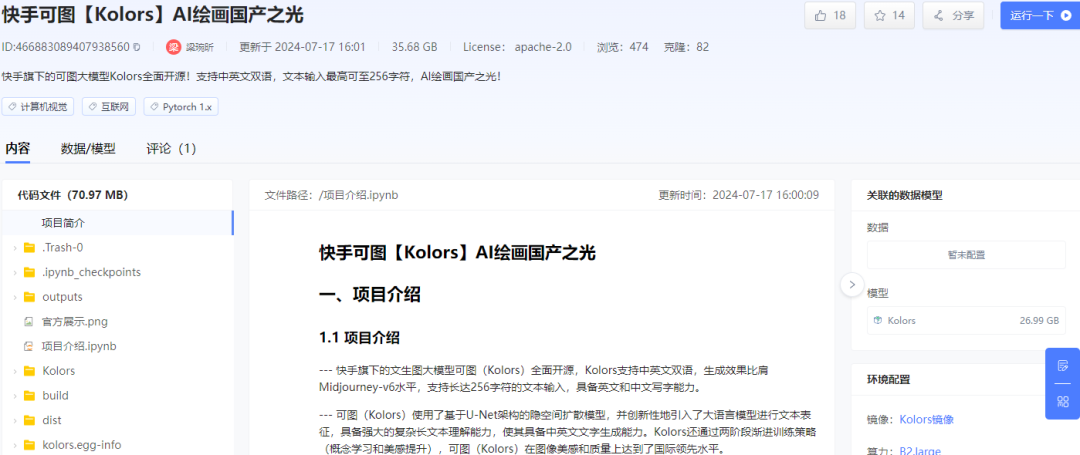Image resolution: width=1080 pixels, height=455 pixels.
Task: Expand the .ipynb_checkpoints folder
Action: (x=14, y=273)
